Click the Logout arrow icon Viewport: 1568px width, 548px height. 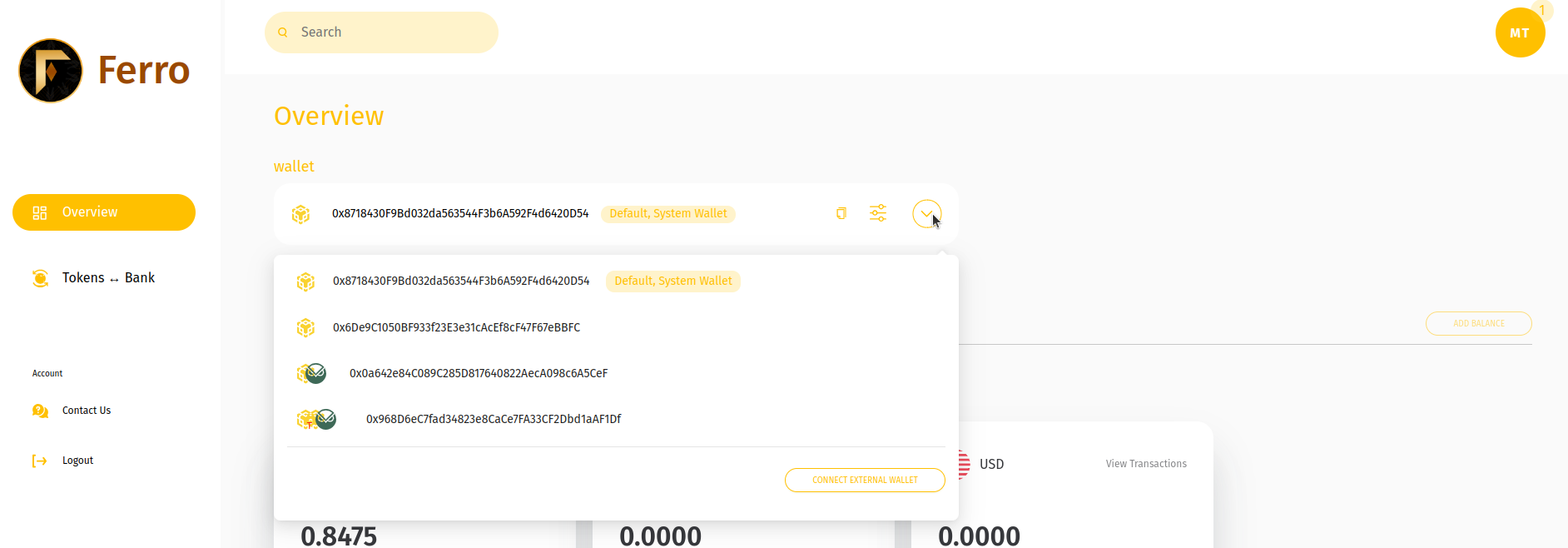(x=39, y=461)
